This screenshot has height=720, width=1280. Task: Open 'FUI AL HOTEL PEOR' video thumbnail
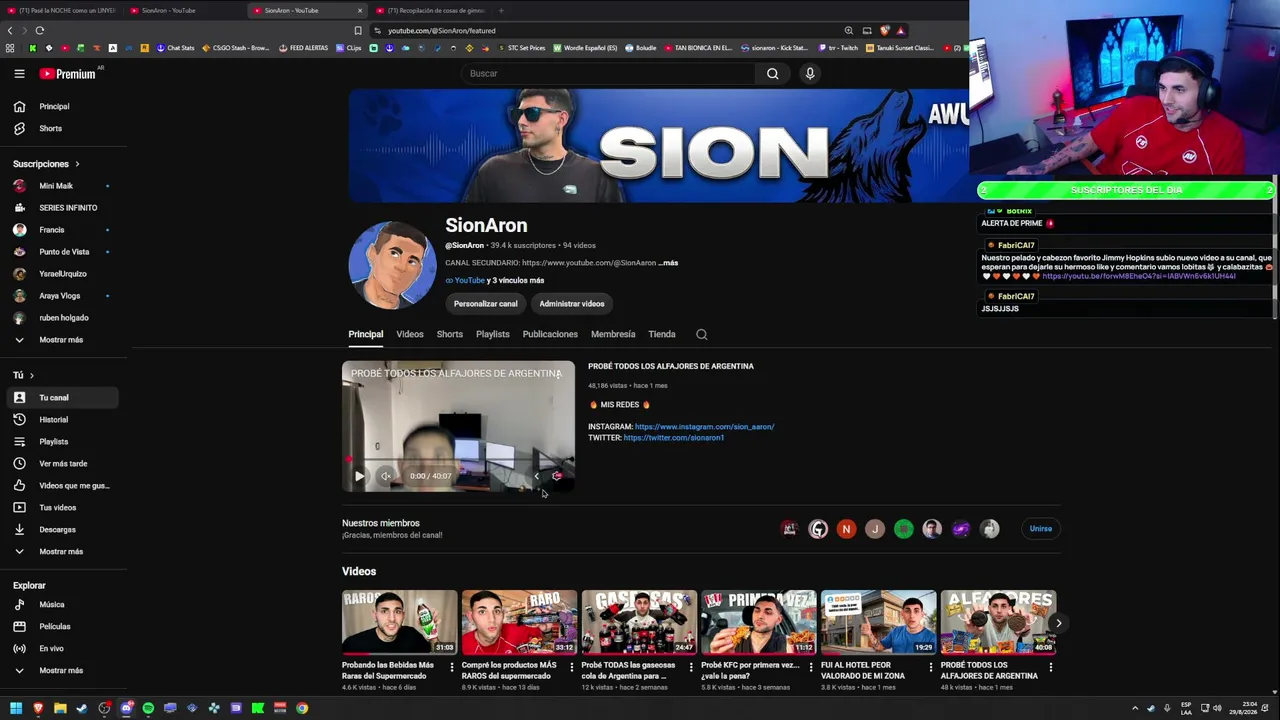pos(878,622)
